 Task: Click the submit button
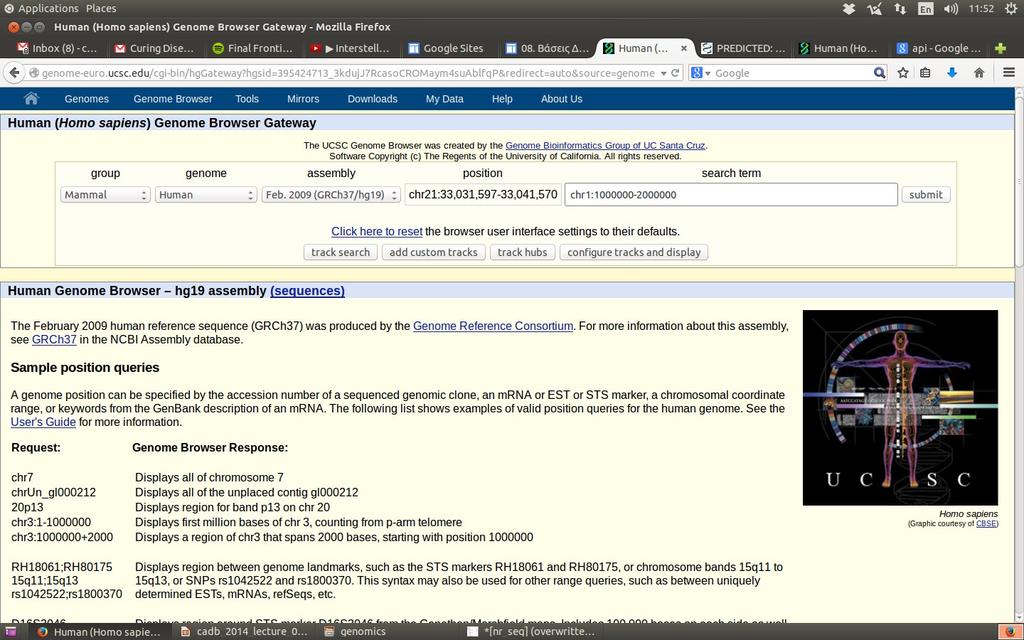(x=925, y=195)
